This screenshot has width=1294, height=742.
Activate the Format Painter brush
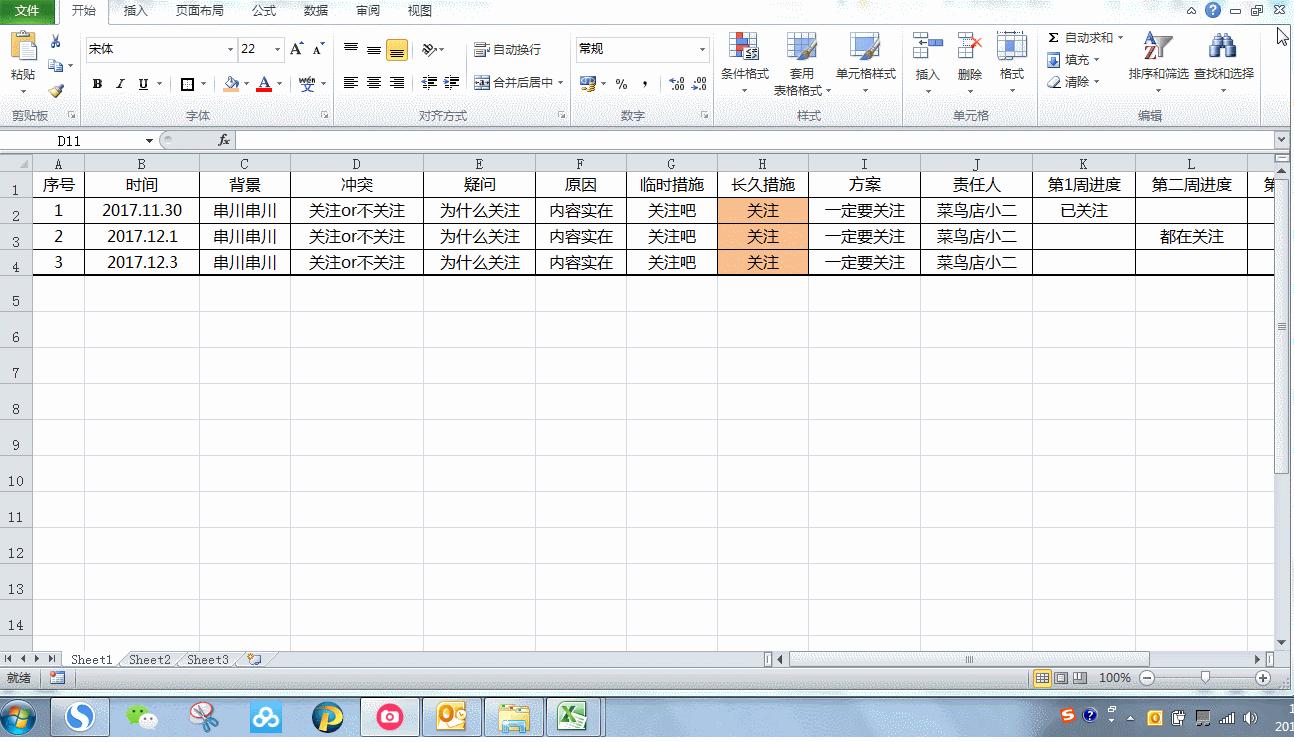pyautogui.click(x=58, y=90)
